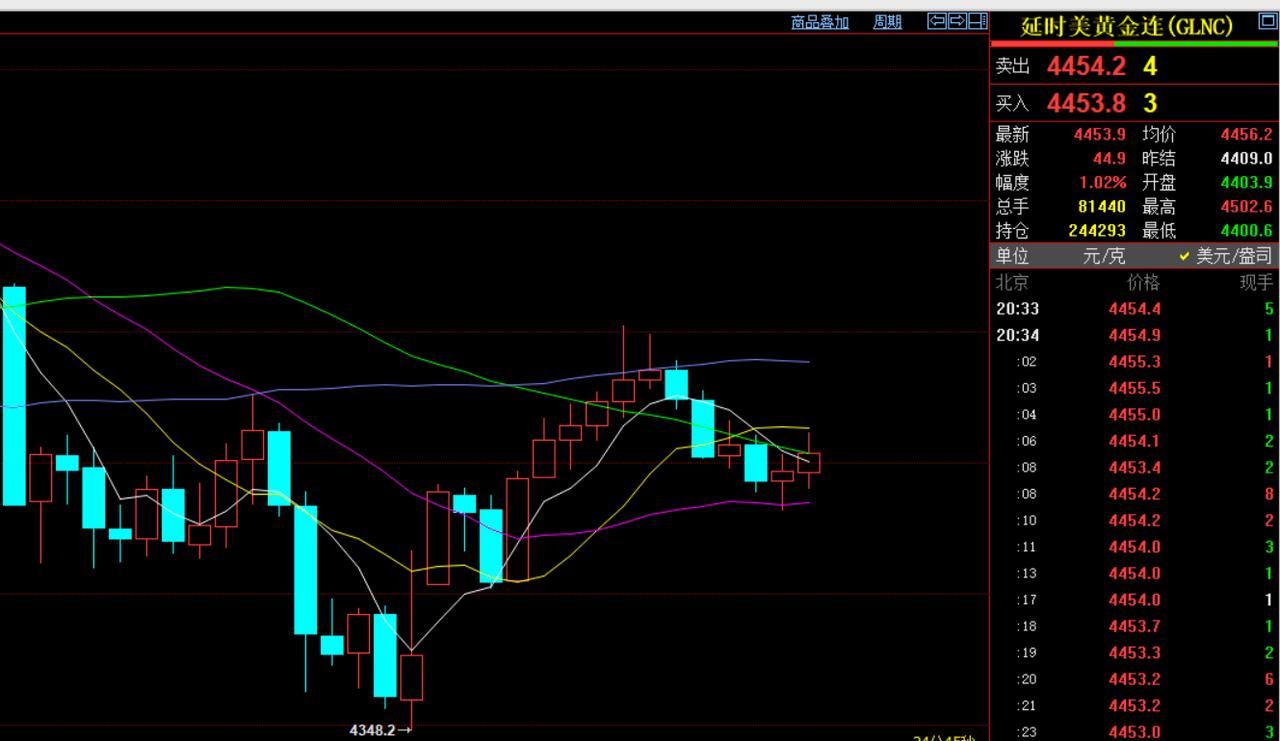The height and width of the screenshot is (741, 1280).
Task: Click the average price 4456.2
Action: pos(1246,134)
